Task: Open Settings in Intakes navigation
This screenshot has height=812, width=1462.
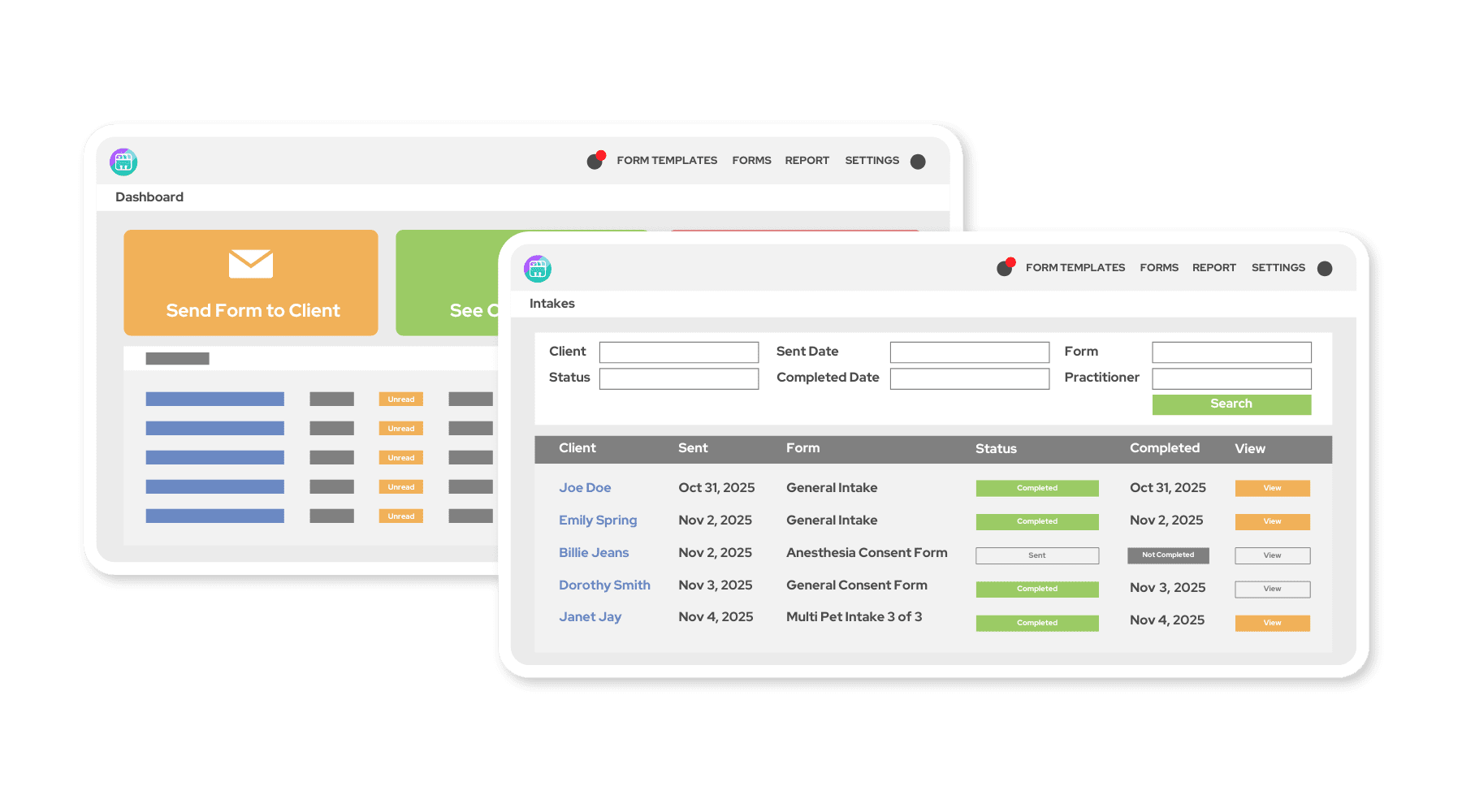Action: point(1278,268)
